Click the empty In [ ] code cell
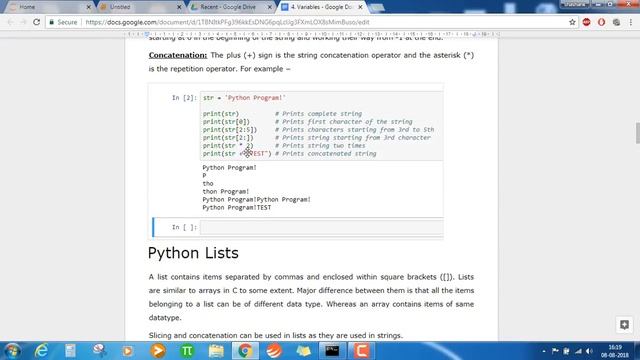640x360 pixels. (322, 227)
